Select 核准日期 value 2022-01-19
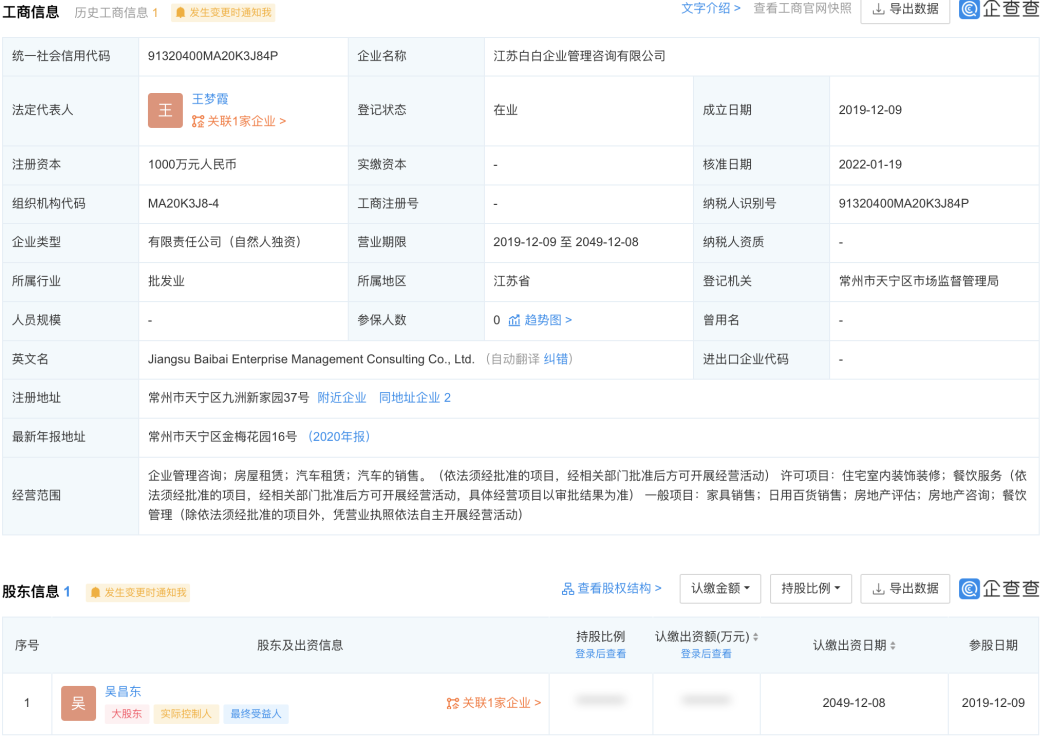The height and width of the screenshot is (744, 1050). pyautogui.click(x=870, y=165)
